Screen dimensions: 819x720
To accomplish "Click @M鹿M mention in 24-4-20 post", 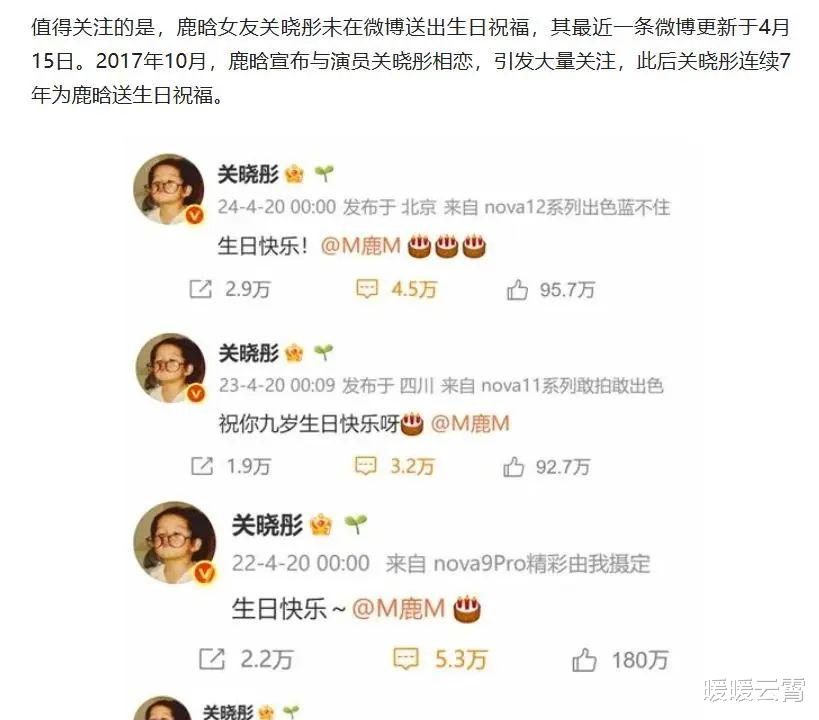I will [360, 246].
